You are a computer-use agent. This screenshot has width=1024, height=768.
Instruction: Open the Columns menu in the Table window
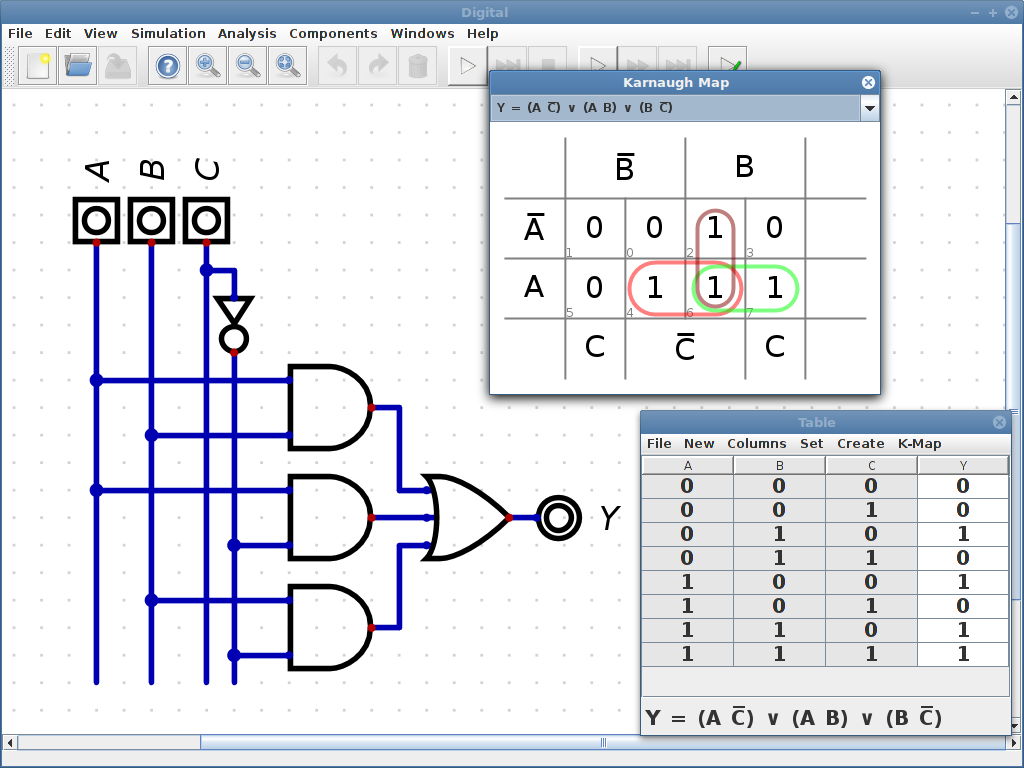tap(757, 443)
